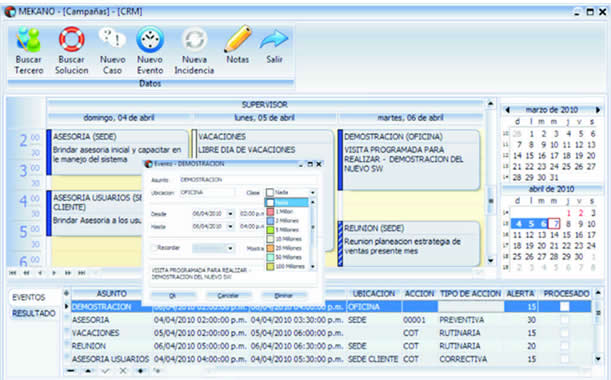Jump forward a page in scheduler navigator
Viewport: 611px width, 380px height.
coord(67,273)
